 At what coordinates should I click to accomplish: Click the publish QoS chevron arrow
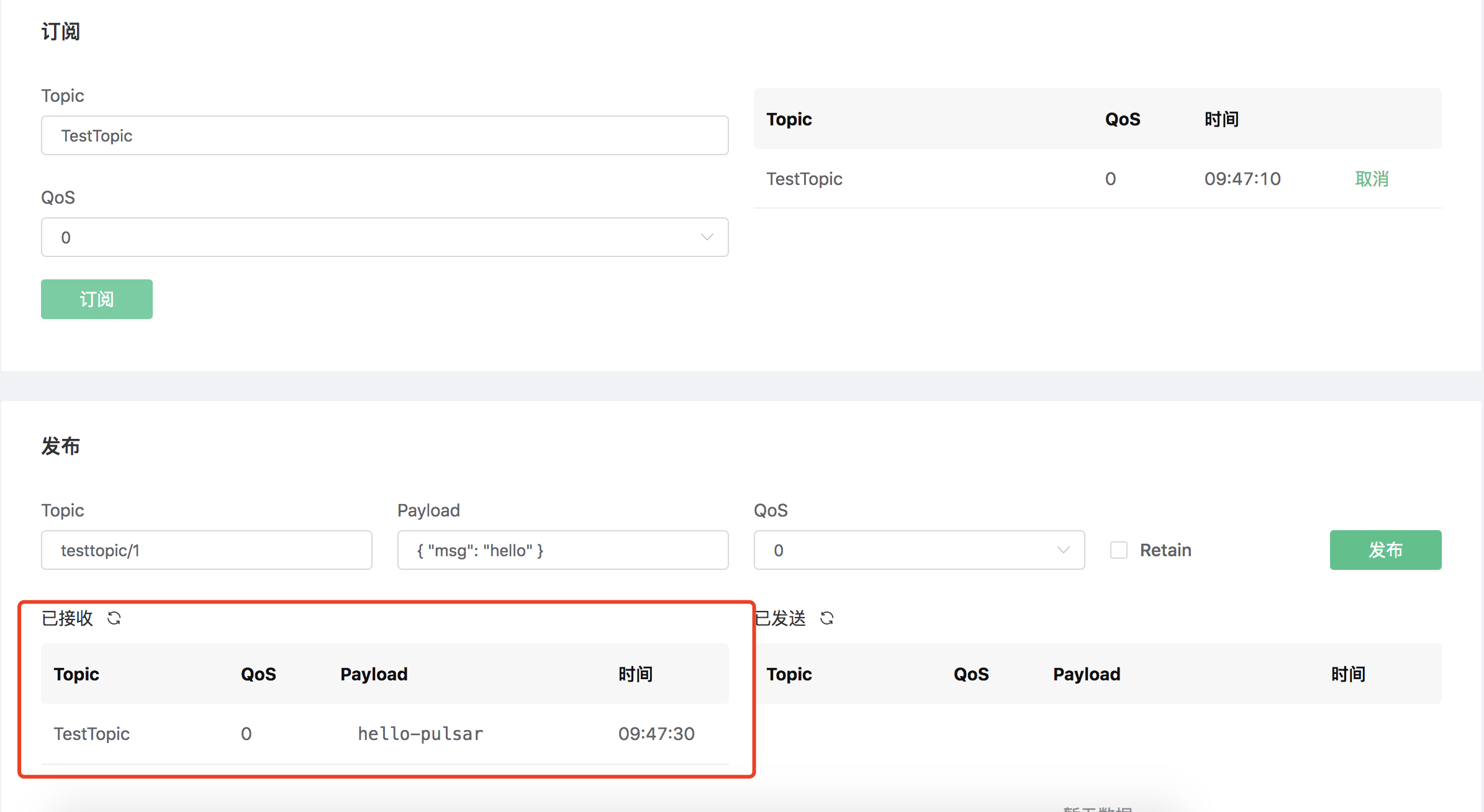1063,550
